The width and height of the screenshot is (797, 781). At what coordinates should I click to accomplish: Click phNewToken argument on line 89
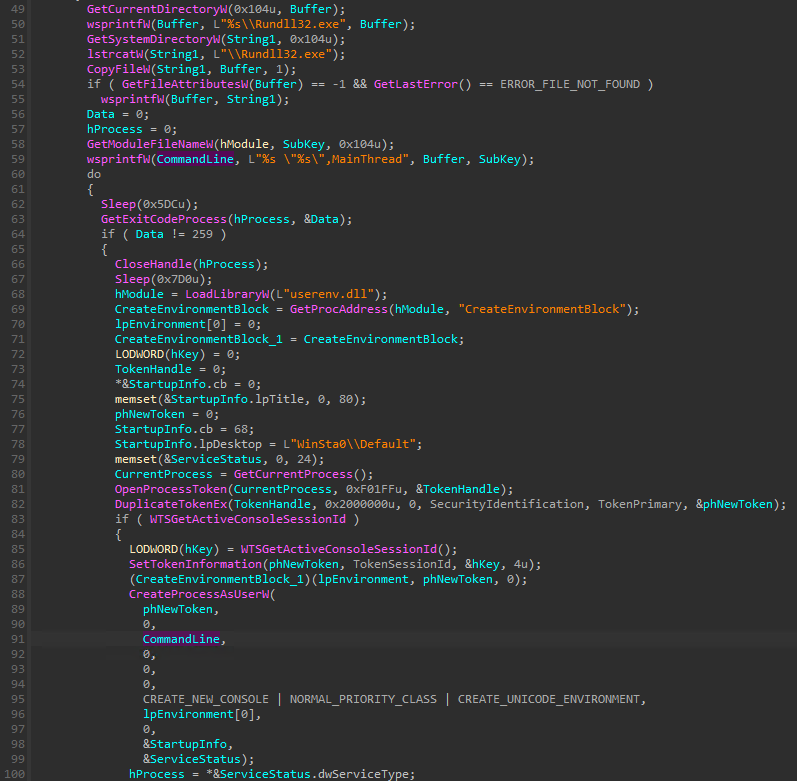[177, 609]
